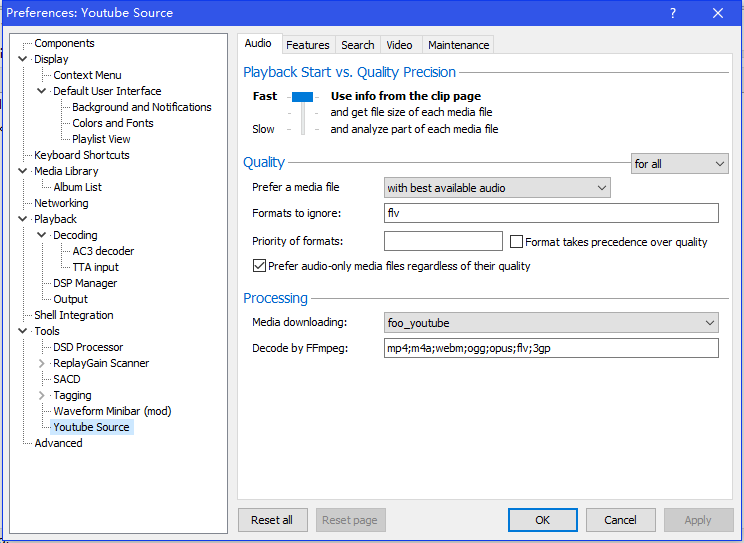The width and height of the screenshot is (744, 543).
Task: Select Keyboard Shortcuts in the tree
Action: point(81,155)
